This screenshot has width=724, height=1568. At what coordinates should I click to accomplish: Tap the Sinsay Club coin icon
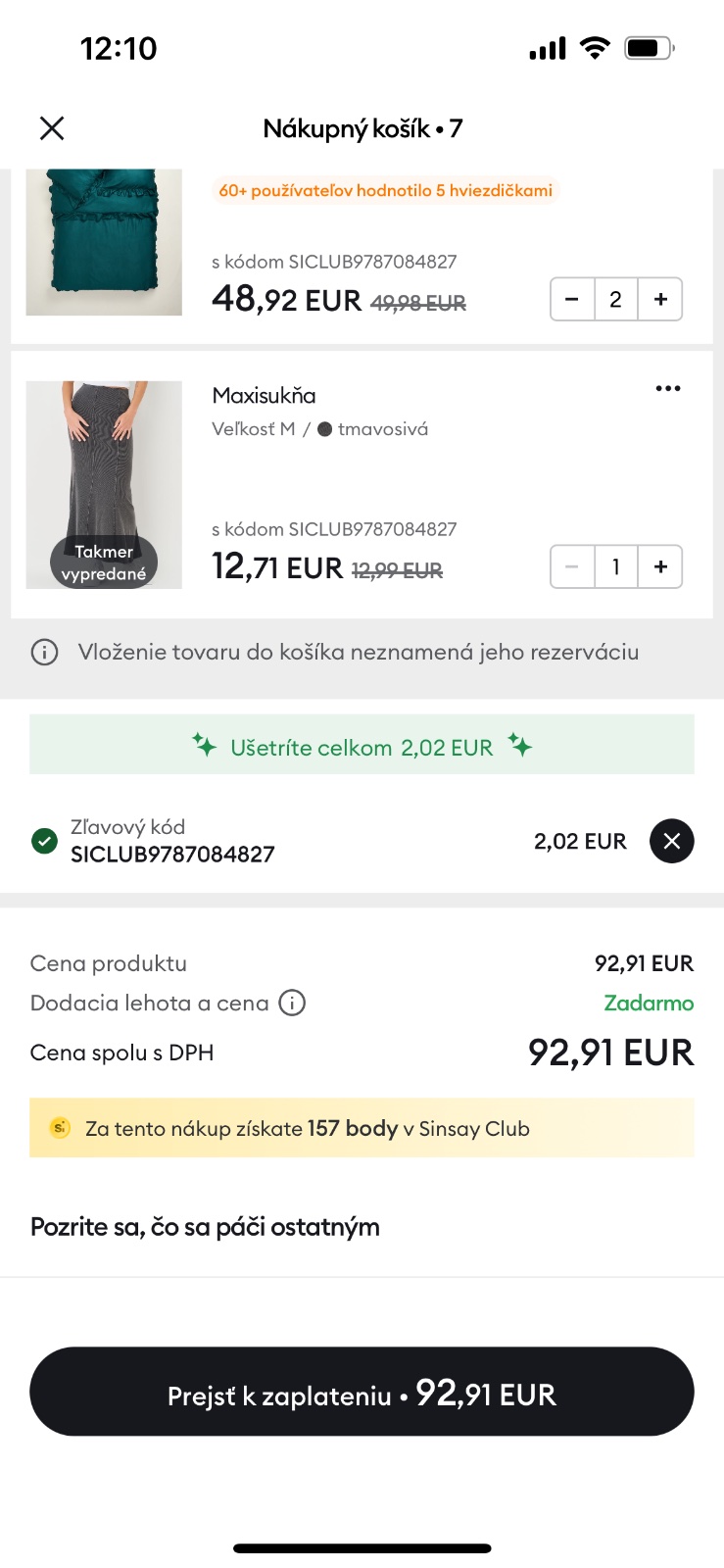pos(60,1128)
